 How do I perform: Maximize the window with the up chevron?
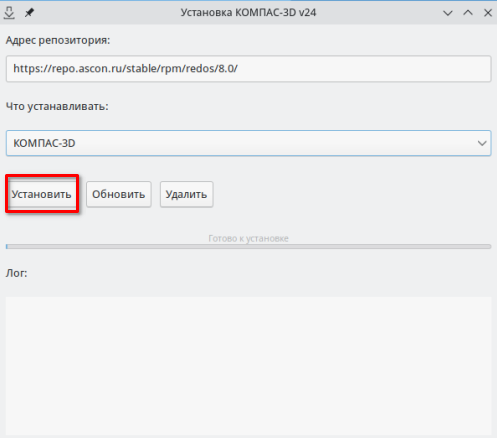(x=468, y=13)
